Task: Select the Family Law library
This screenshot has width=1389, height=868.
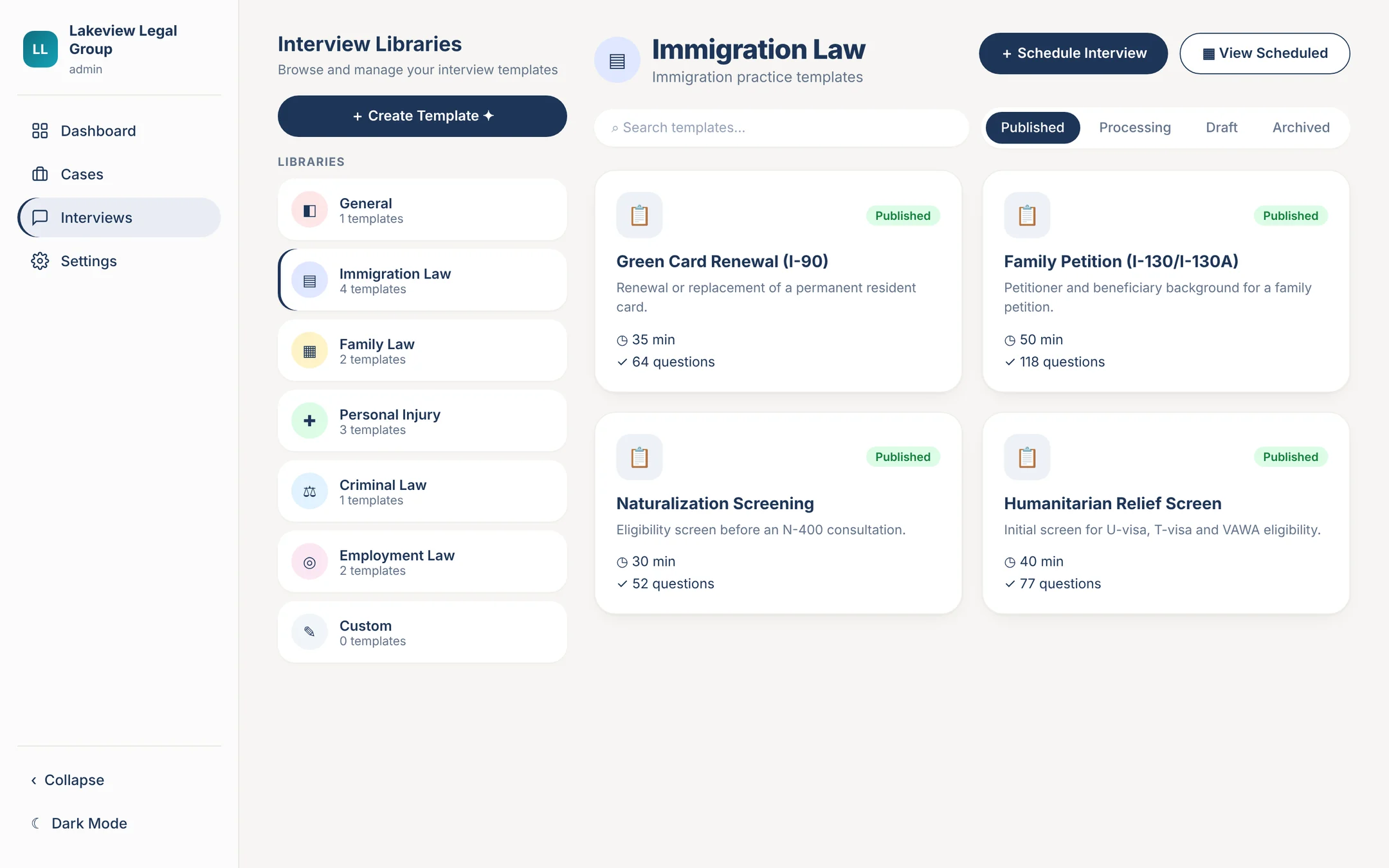Action: tap(422, 350)
